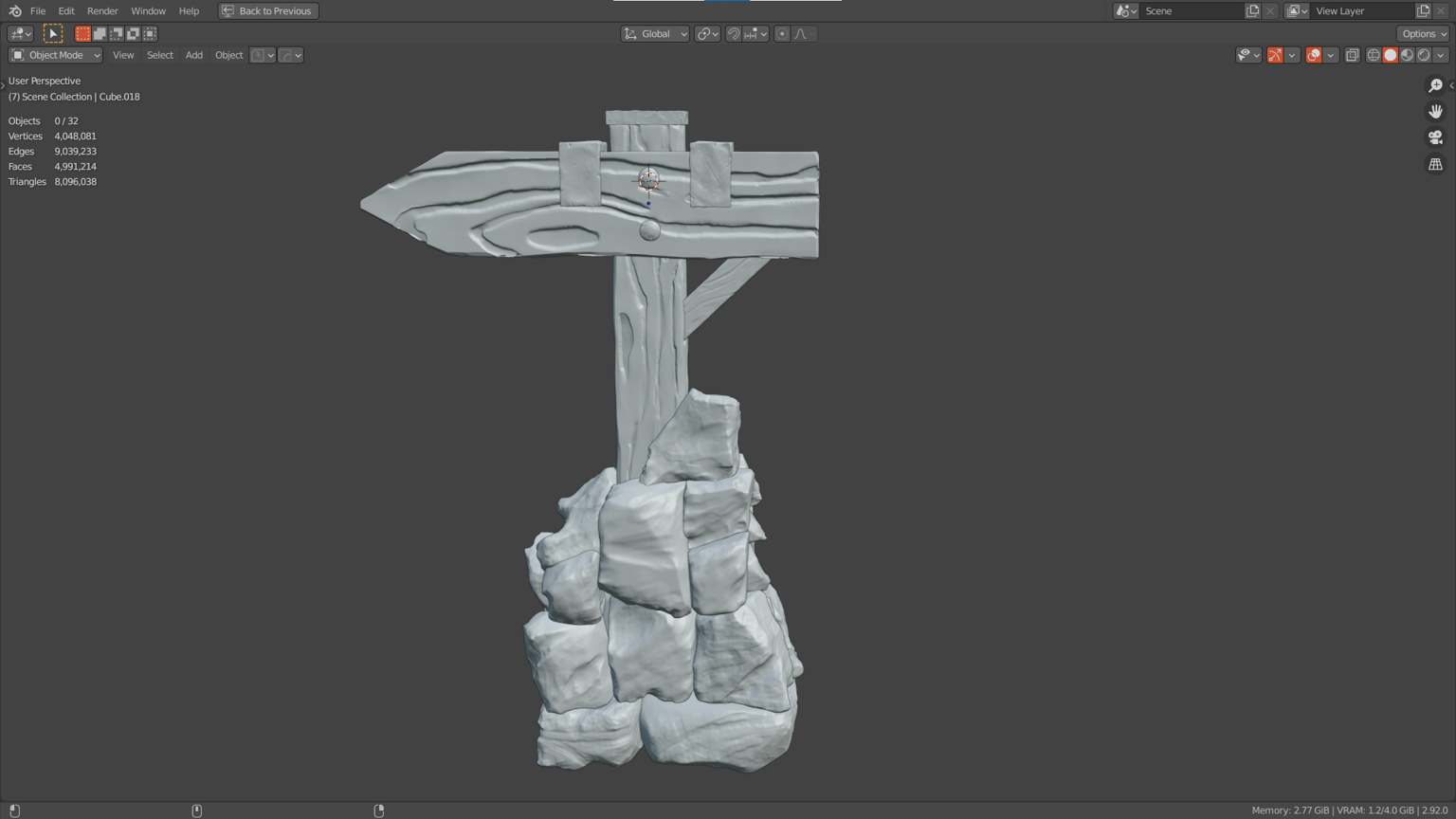Open the editor type dropdown

(21, 33)
